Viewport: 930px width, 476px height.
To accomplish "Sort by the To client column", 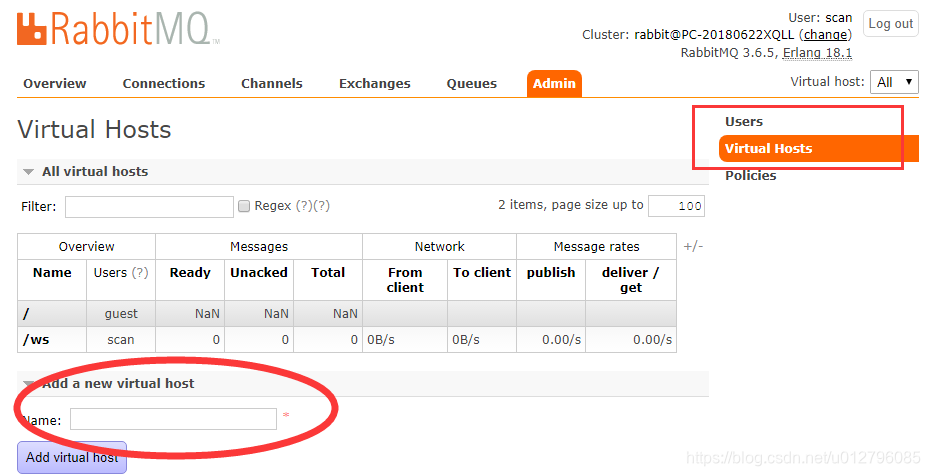I will 482,273.
